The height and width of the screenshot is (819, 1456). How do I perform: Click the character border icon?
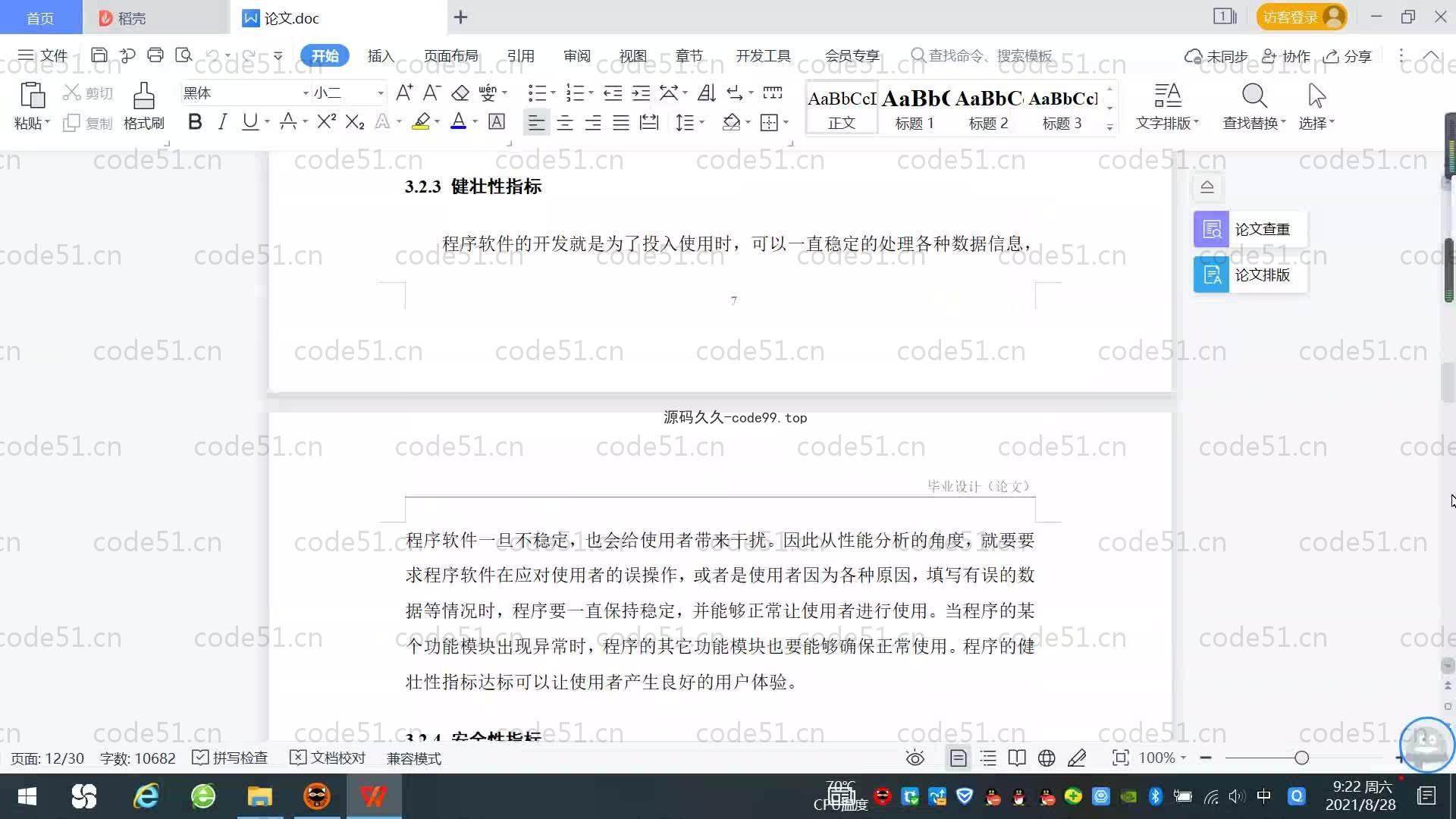pyautogui.click(x=497, y=122)
